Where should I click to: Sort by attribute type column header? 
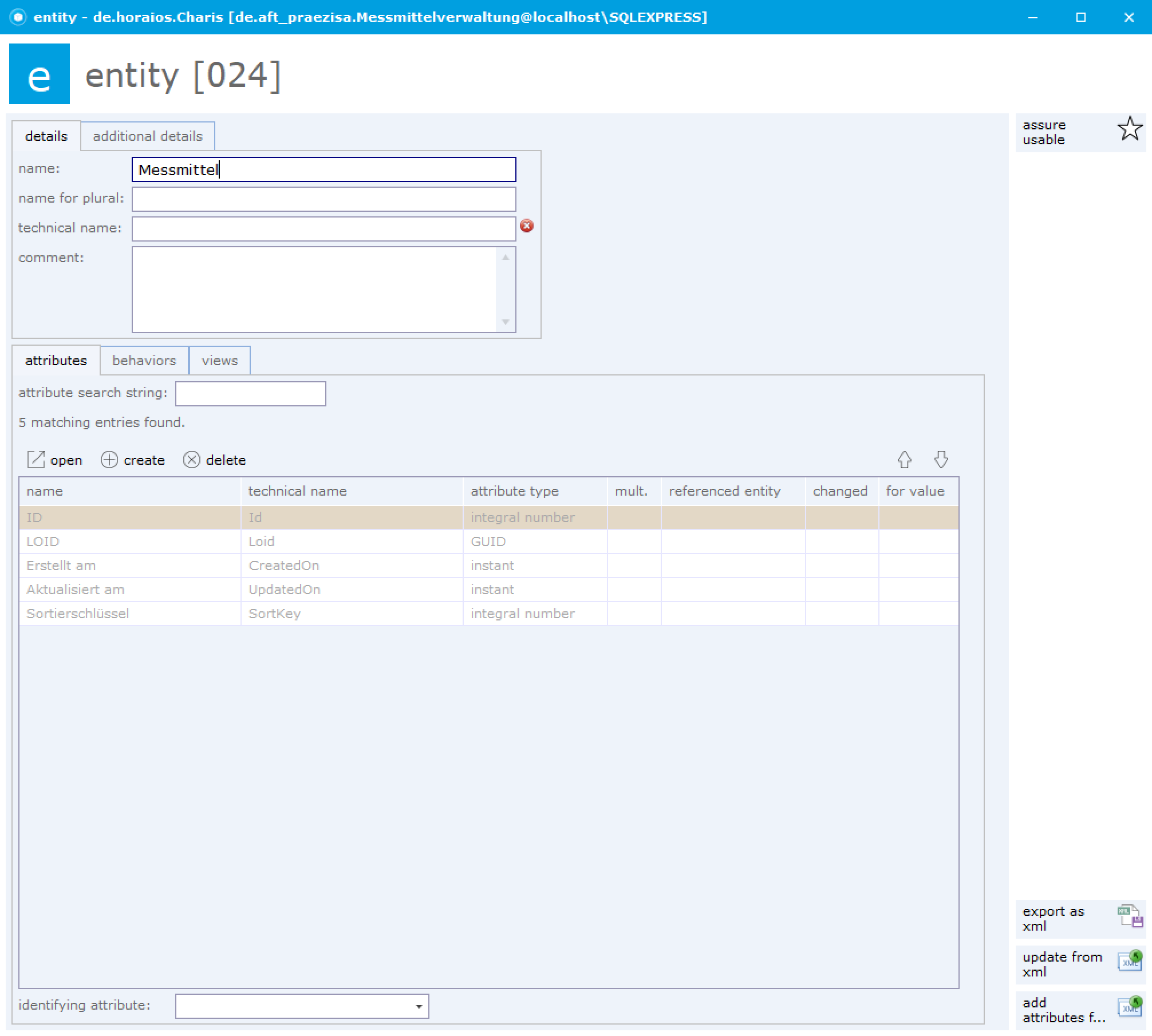coord(535,491)
